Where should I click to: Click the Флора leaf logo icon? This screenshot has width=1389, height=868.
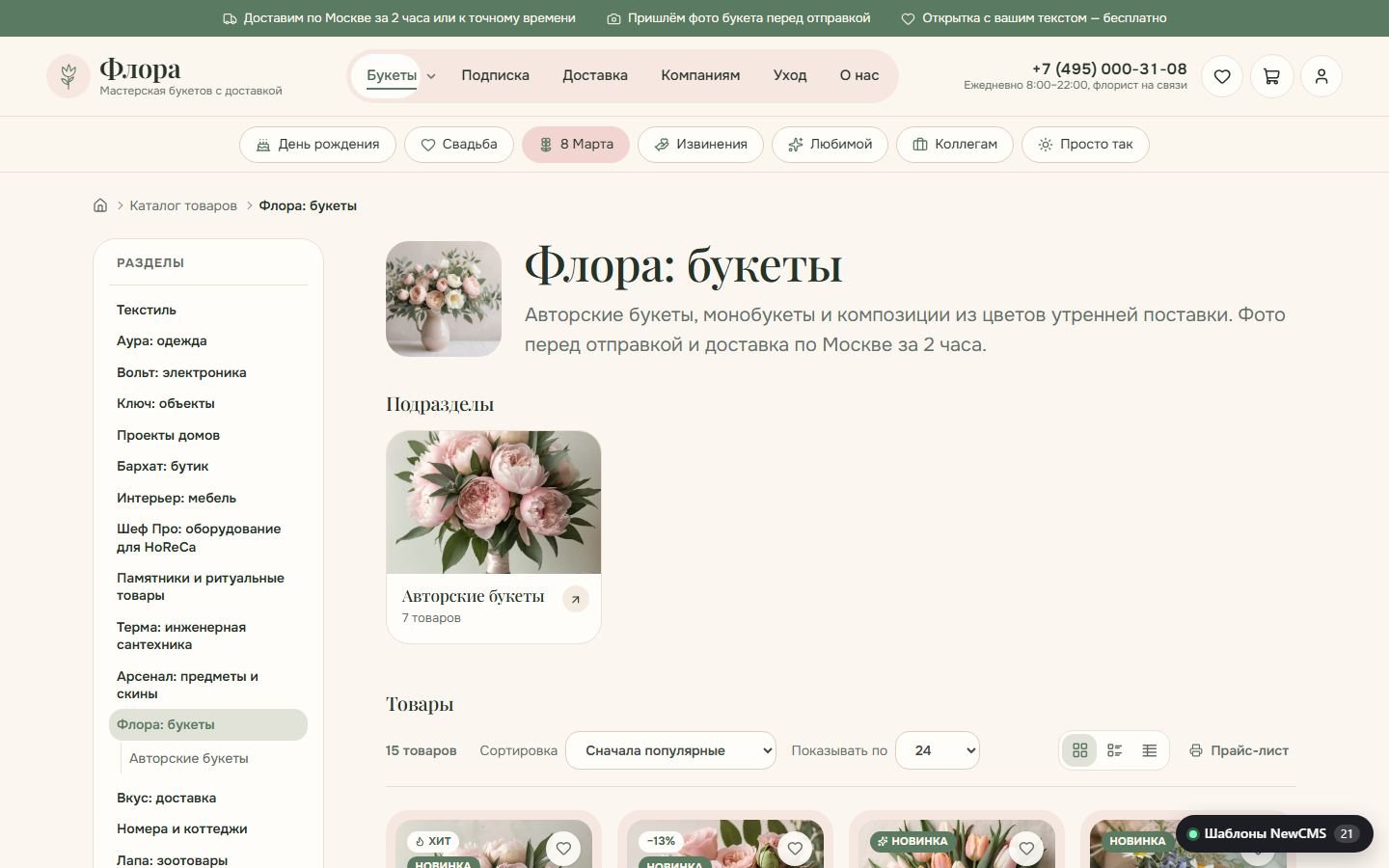[x=68, y=76]
